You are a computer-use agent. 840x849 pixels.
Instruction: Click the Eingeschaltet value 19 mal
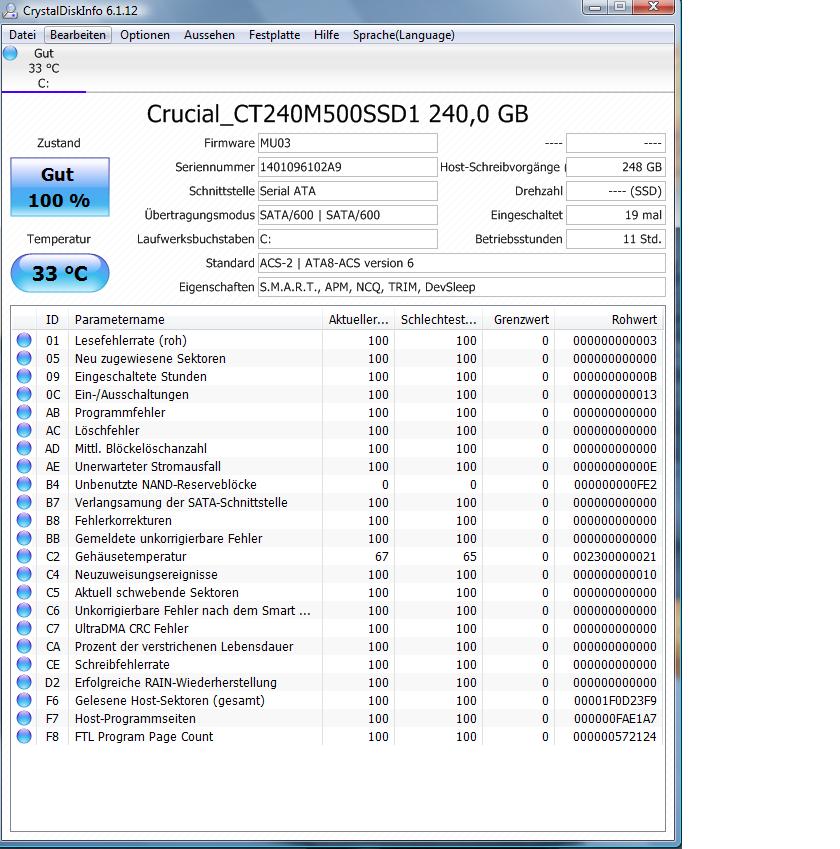tap(616, 215)
